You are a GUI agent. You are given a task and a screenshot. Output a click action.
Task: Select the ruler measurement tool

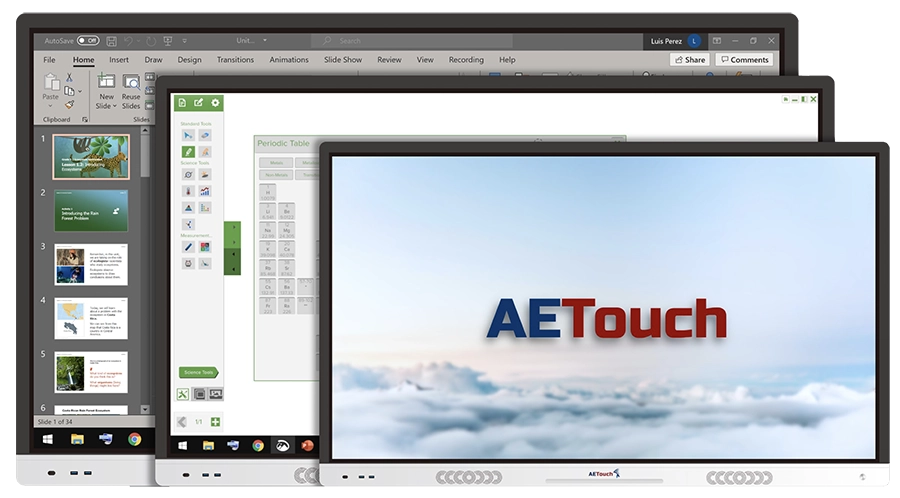tap(188, 247)
